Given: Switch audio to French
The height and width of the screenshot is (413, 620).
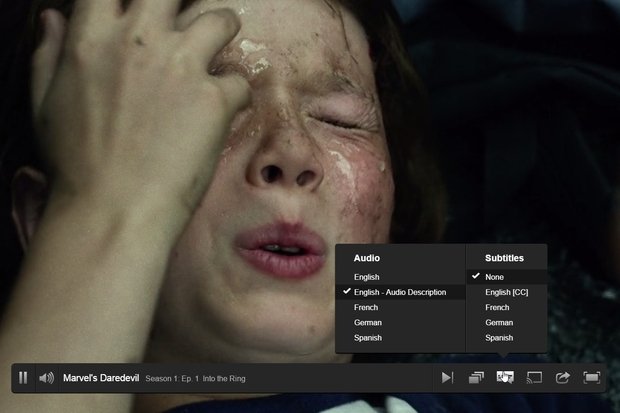Looking at the screenshot, I should 400,307.
